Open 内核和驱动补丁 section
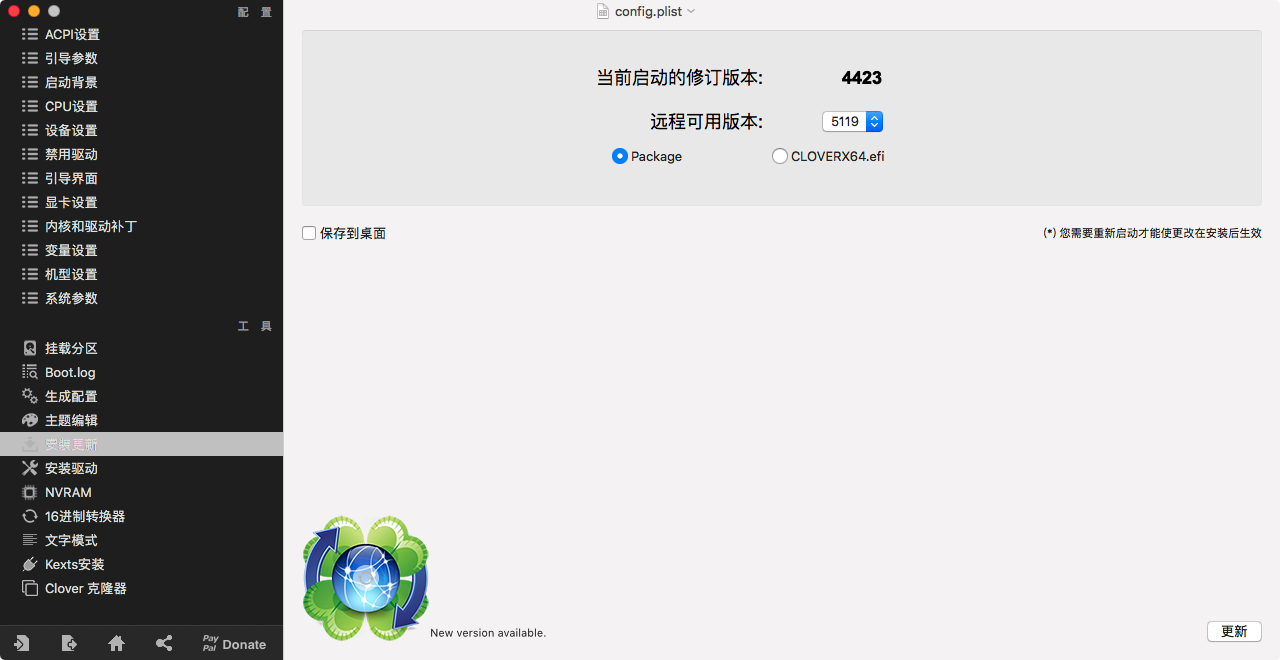The width and height of the screenshot is (1280, 660). point(141,226)
